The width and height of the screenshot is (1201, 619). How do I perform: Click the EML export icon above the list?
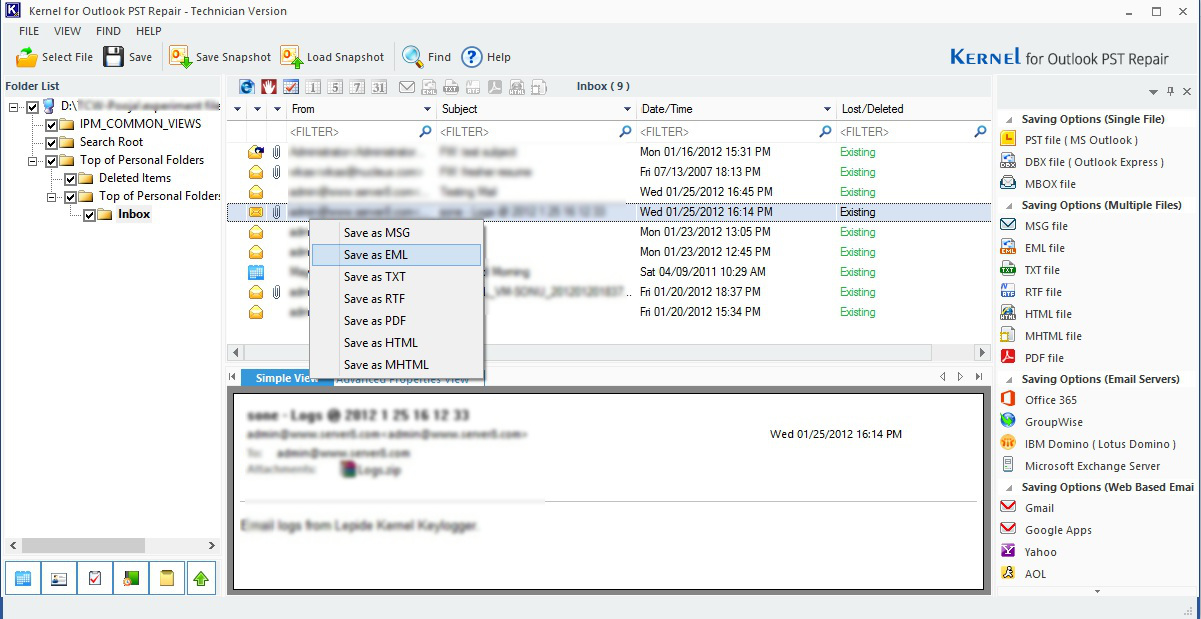(x=429, y=86)
